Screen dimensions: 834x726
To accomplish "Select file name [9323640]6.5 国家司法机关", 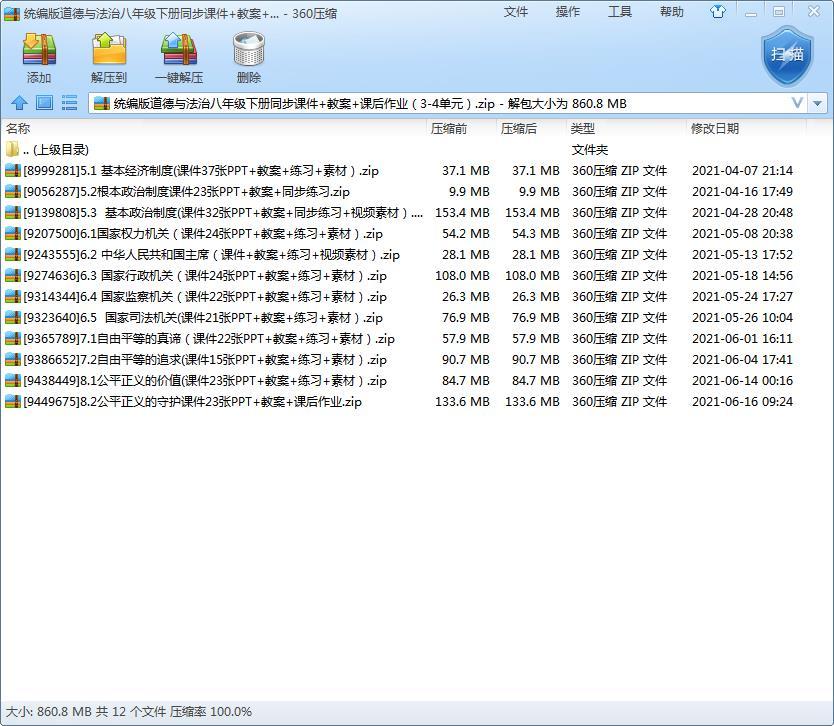I will coord(203,318).
